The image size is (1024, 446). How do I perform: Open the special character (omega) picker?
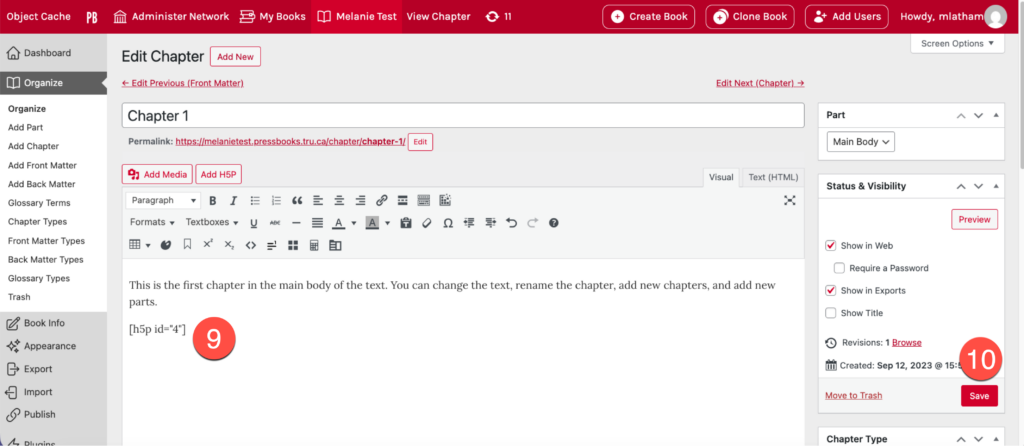click(447, 222)
